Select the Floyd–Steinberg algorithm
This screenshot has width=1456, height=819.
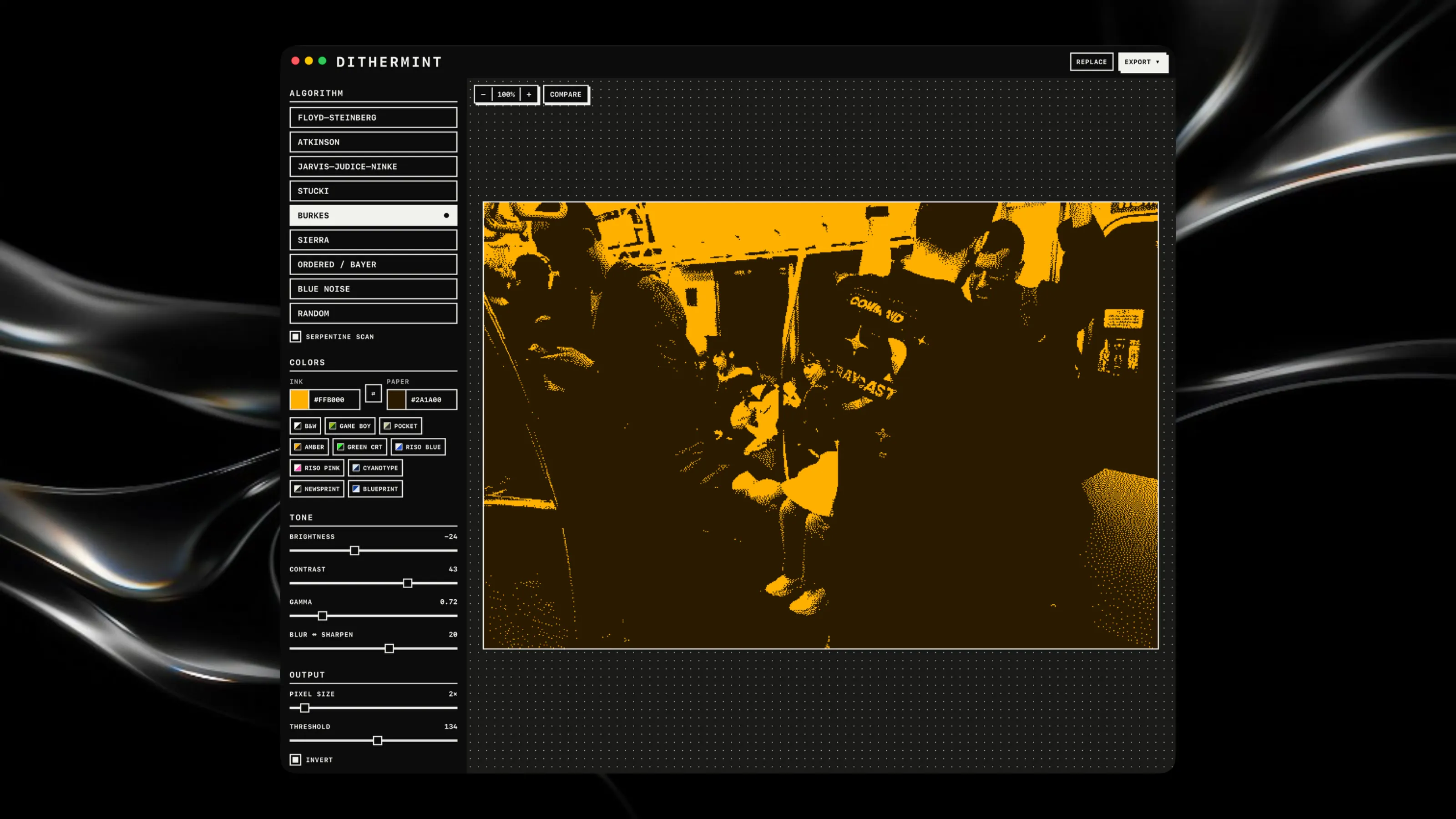pos(373,117)
